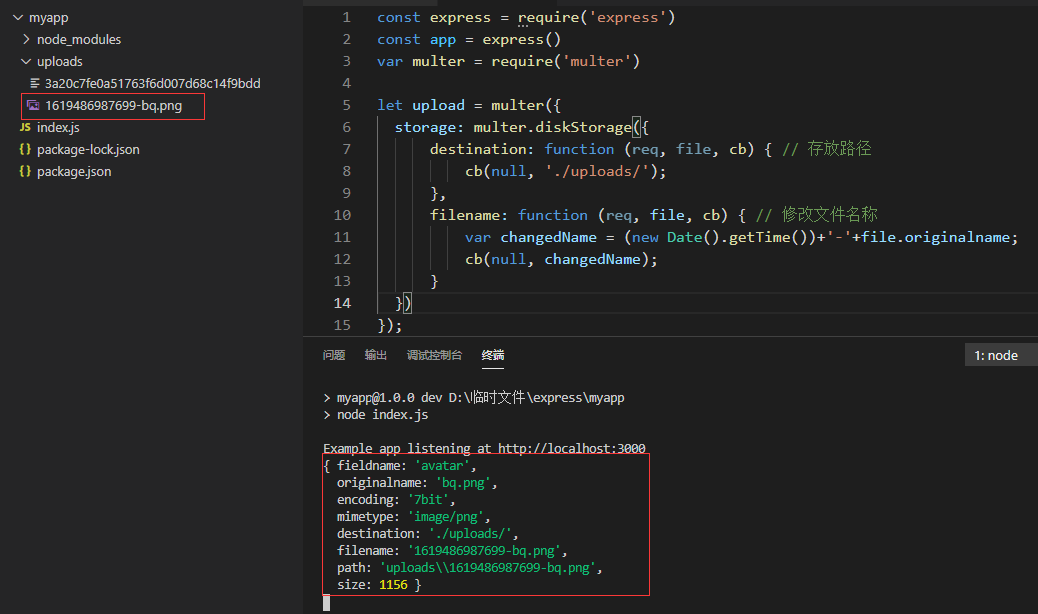1038x614 pixels.
Task: Click line number 1 in the gutter
Action: [346, 18]
